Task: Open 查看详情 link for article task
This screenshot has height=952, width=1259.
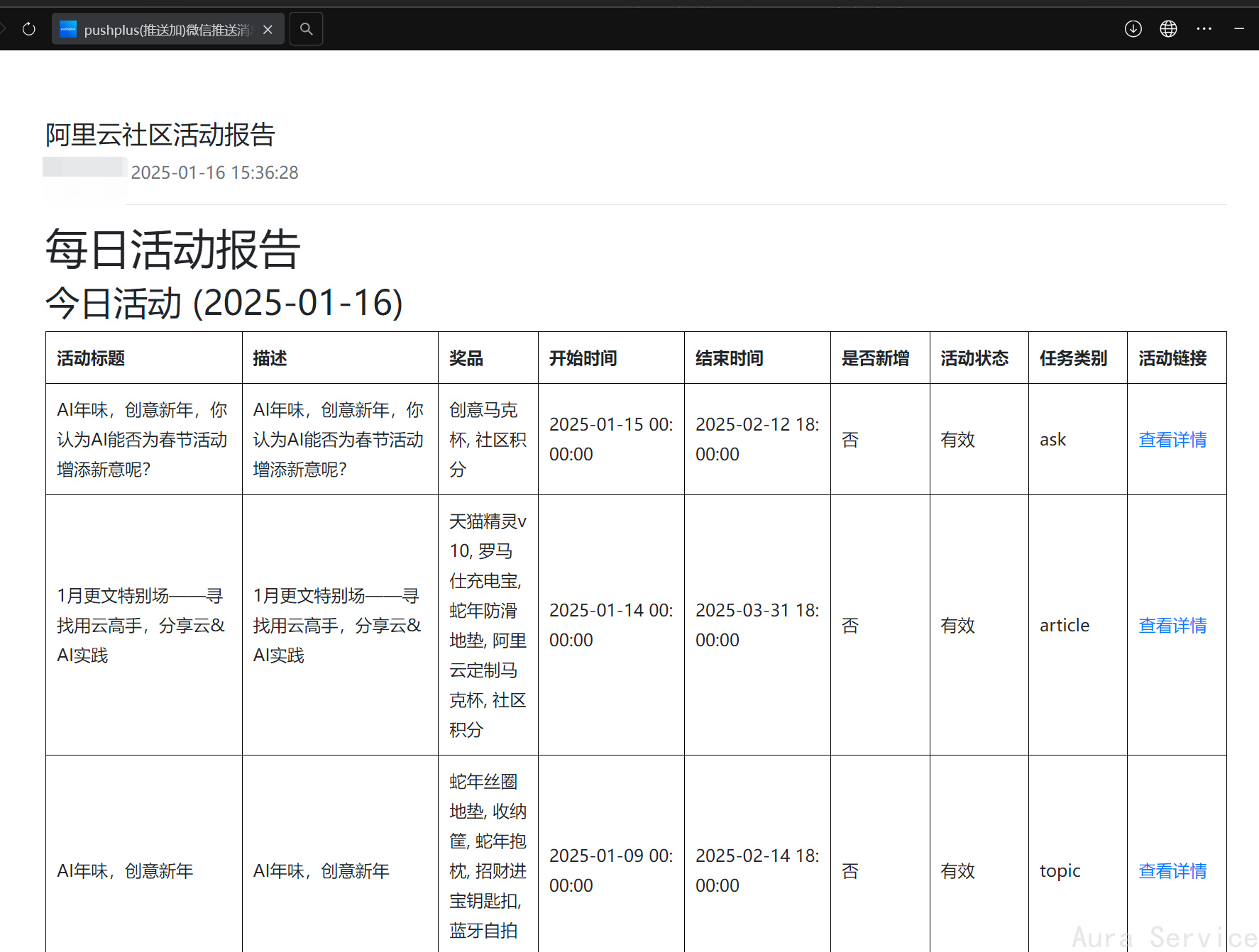Action: point(1172,626)
